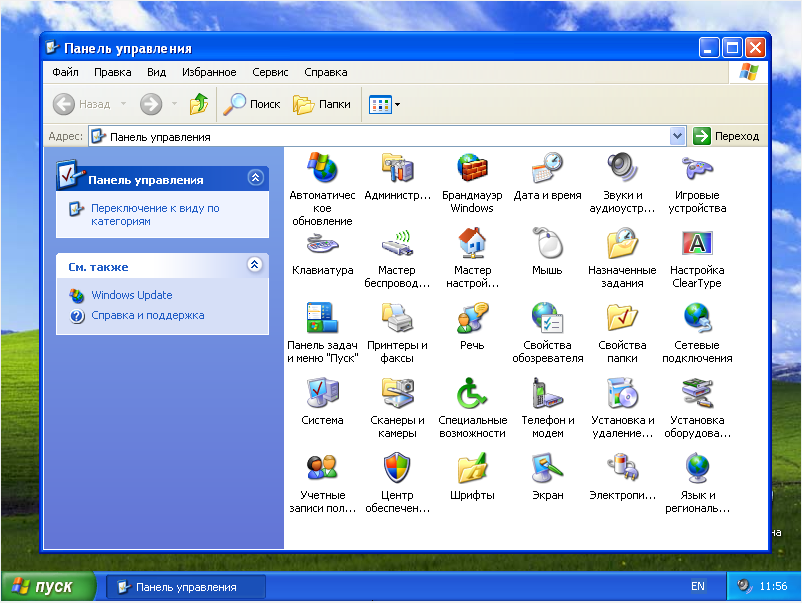Open the Система icon

click(322, 393)
